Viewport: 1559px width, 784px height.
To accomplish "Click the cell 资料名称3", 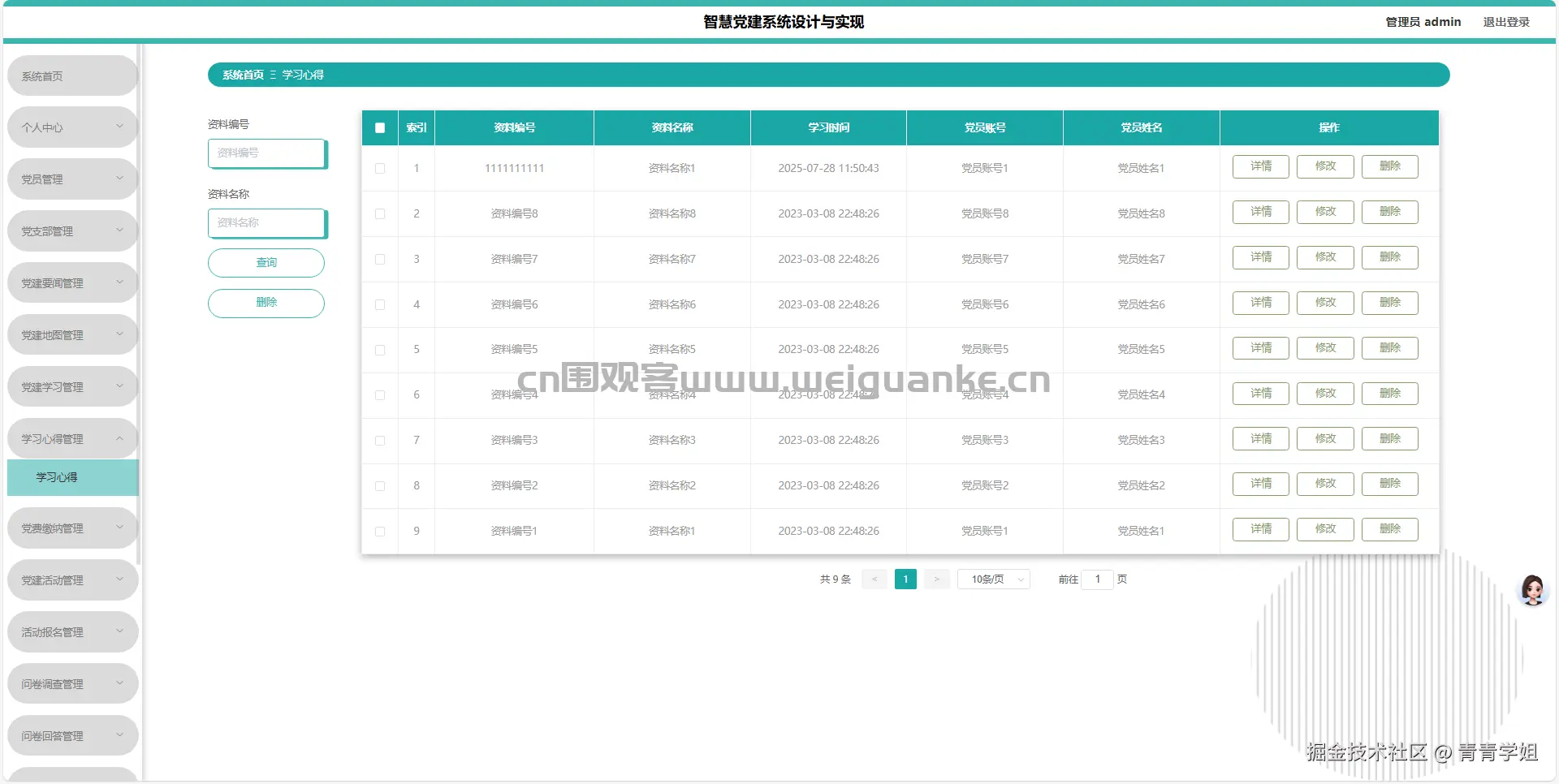I will pos(672,440).
